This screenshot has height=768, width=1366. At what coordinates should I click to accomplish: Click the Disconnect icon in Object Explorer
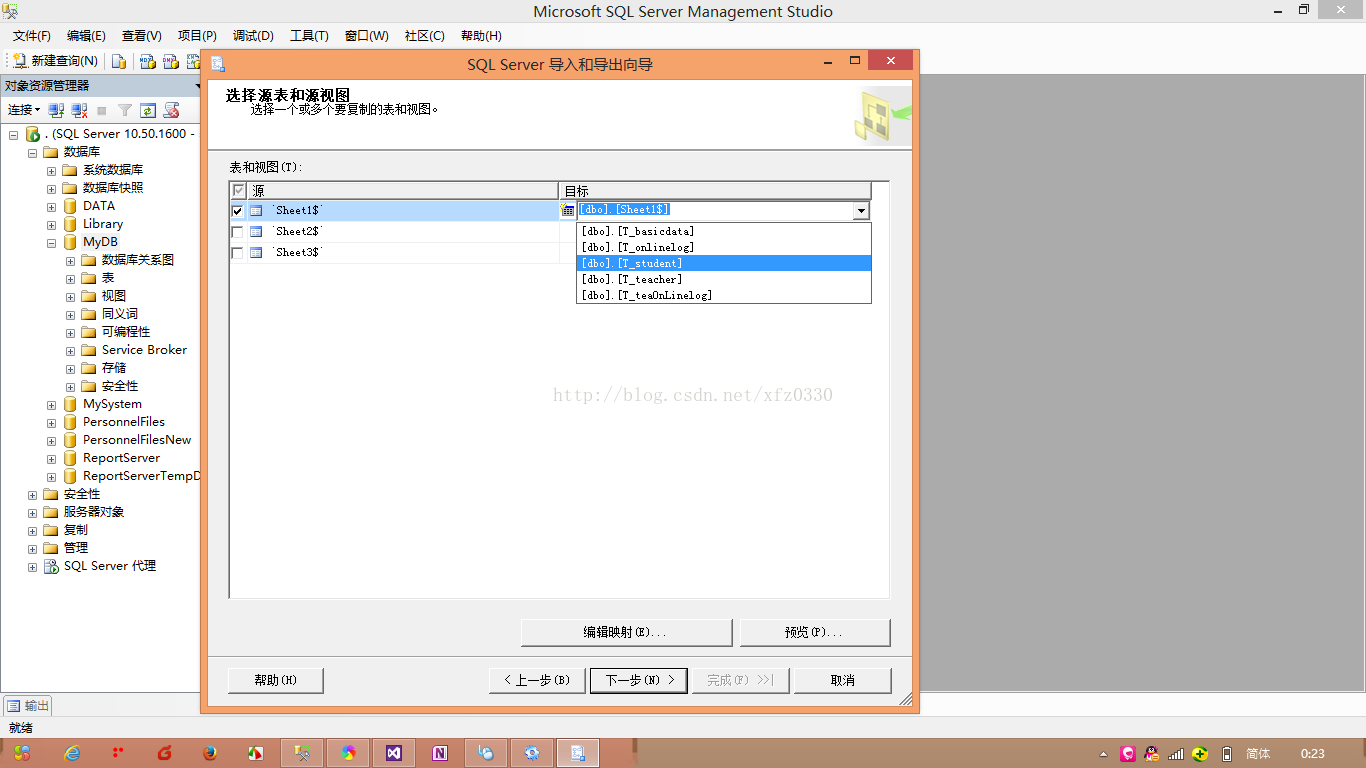click(x=79, y=110)
